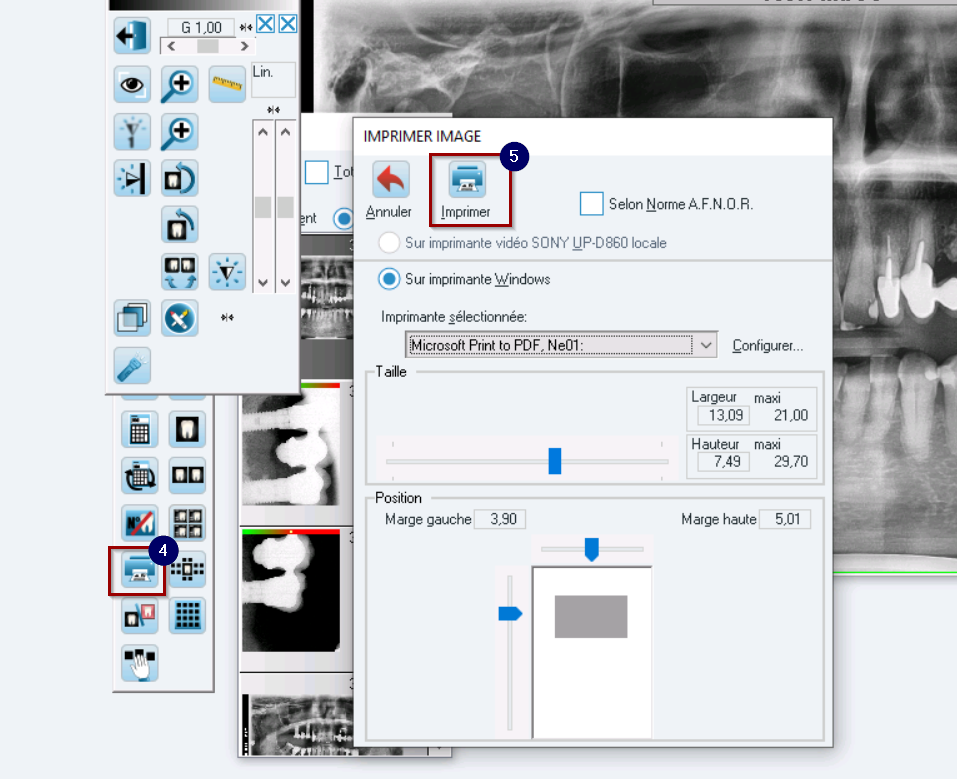Click the dotted frame selection icon

pyautogui.click(x=187, y=570)
